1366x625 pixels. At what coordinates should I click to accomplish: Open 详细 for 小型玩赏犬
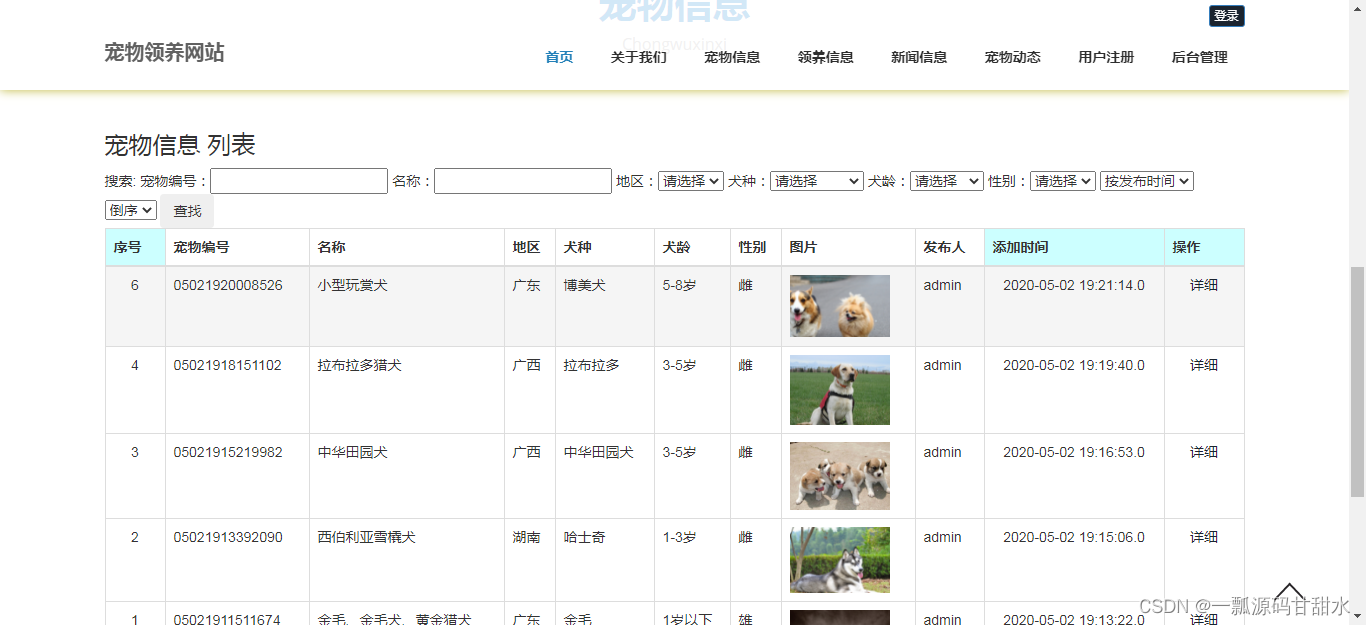(1204, 285)
